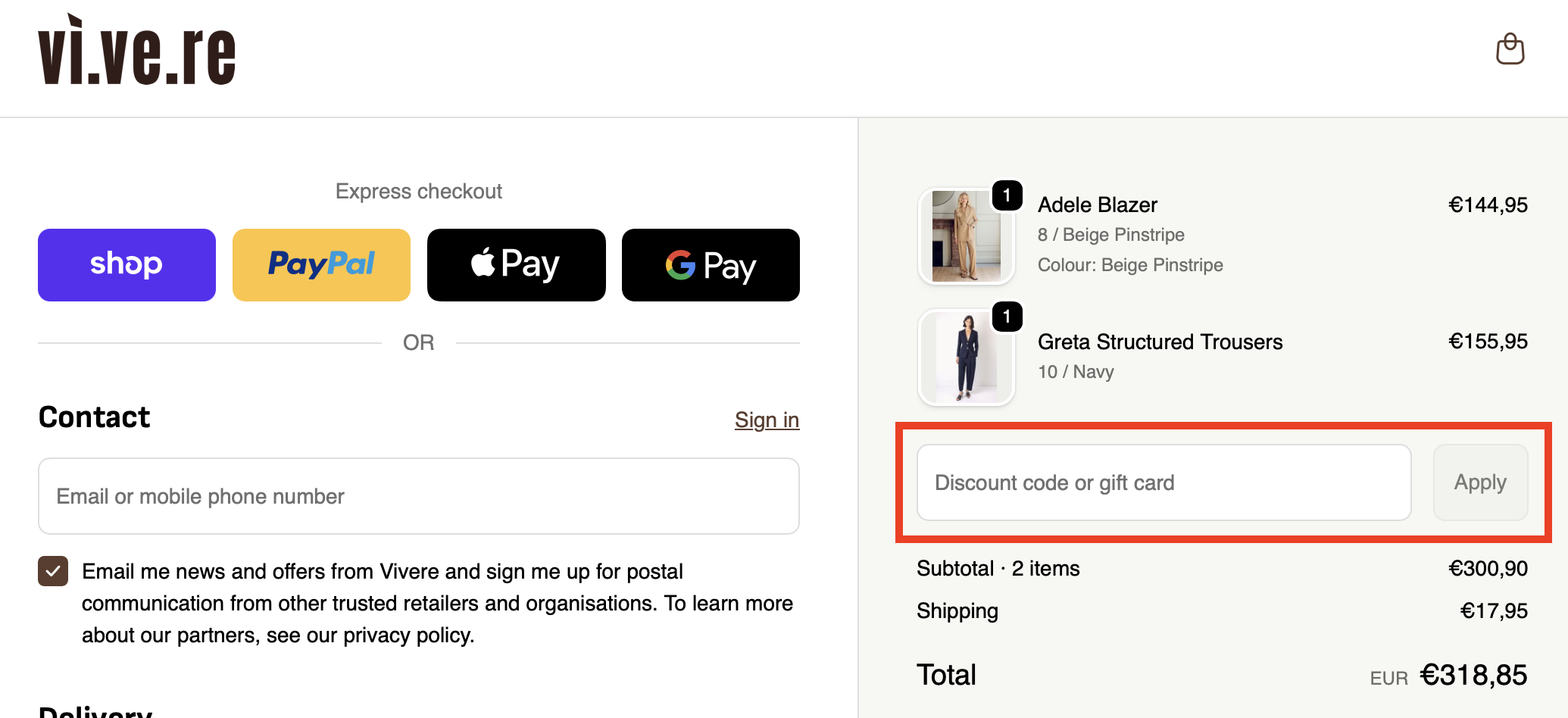Click the Greta Structured Trousers title
The height and width of the screenshot is (718, 1568).
1160,342
